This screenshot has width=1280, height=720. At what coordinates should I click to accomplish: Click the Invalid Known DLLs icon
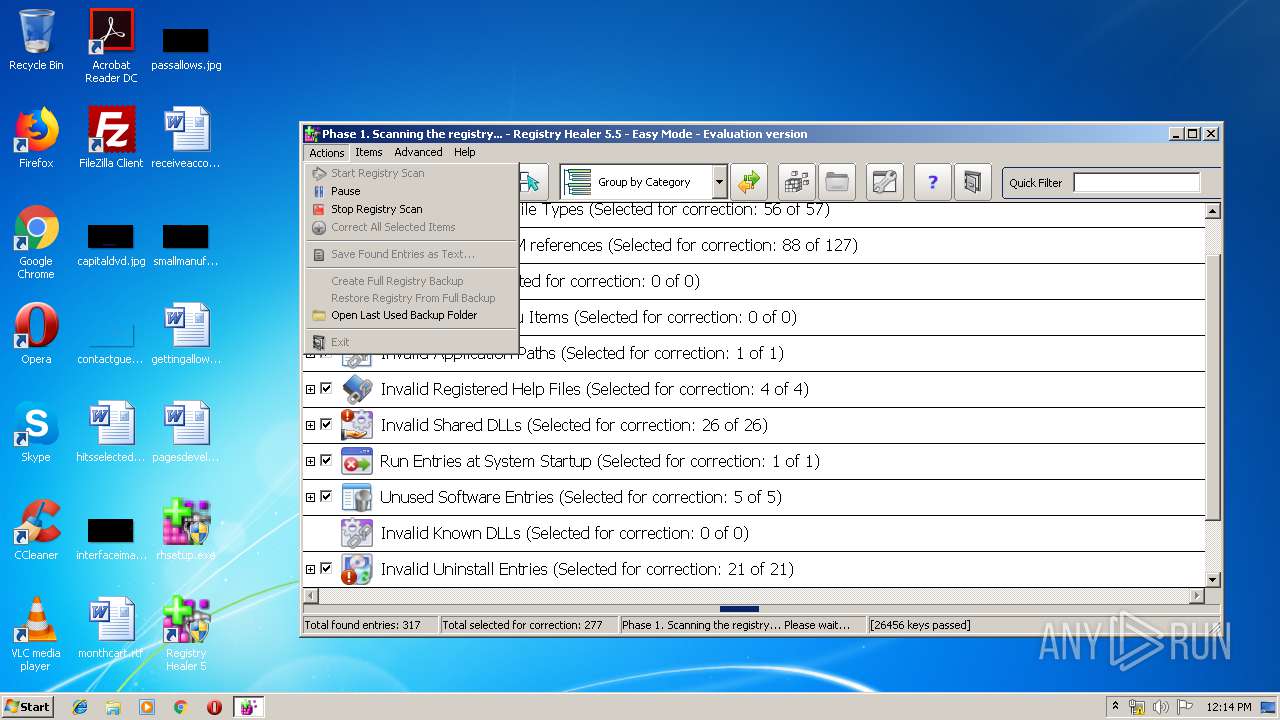(357, 533)
